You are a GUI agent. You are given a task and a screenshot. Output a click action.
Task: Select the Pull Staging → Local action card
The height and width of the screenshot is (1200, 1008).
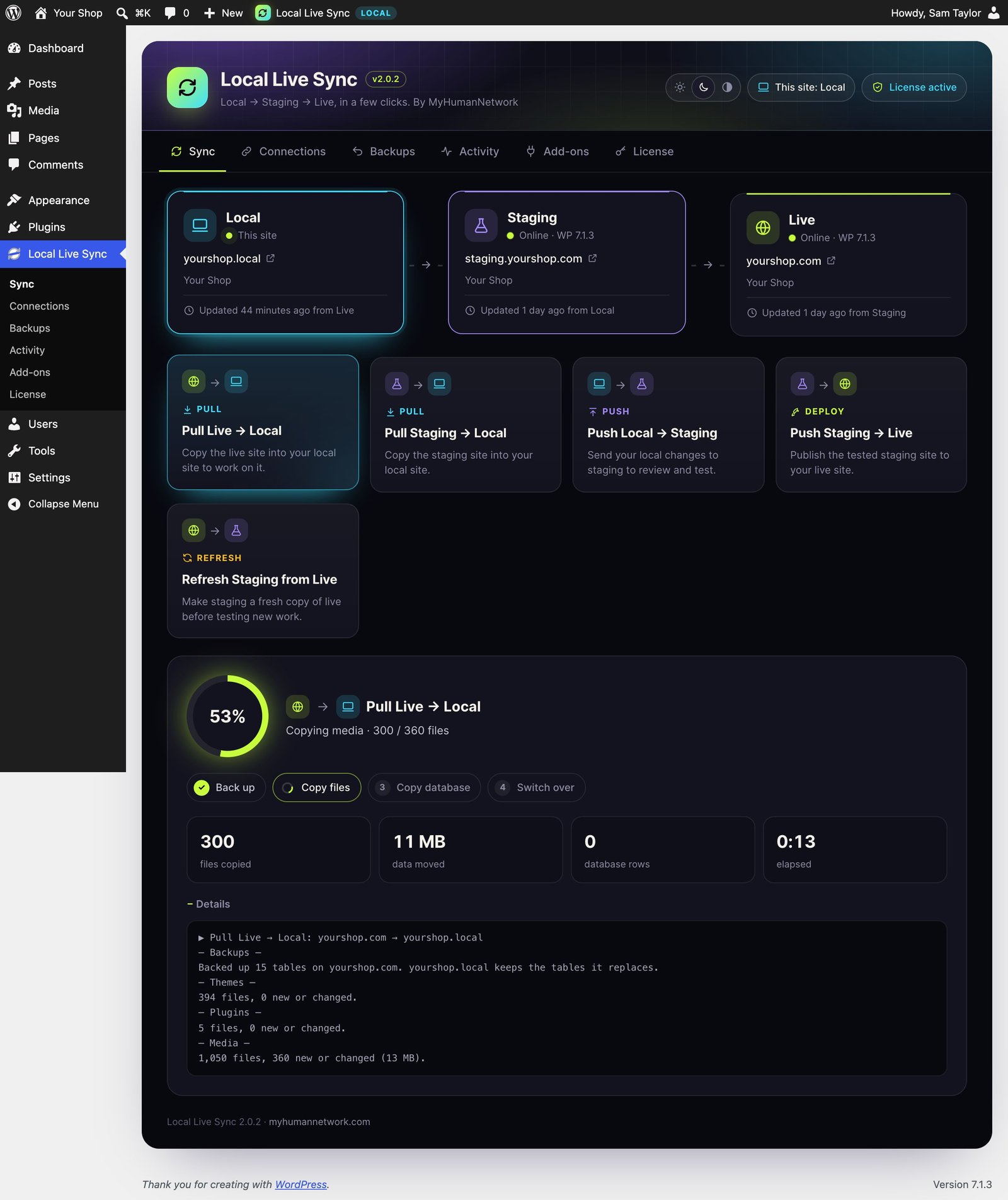pyautogui.click(x=466, y=425)
